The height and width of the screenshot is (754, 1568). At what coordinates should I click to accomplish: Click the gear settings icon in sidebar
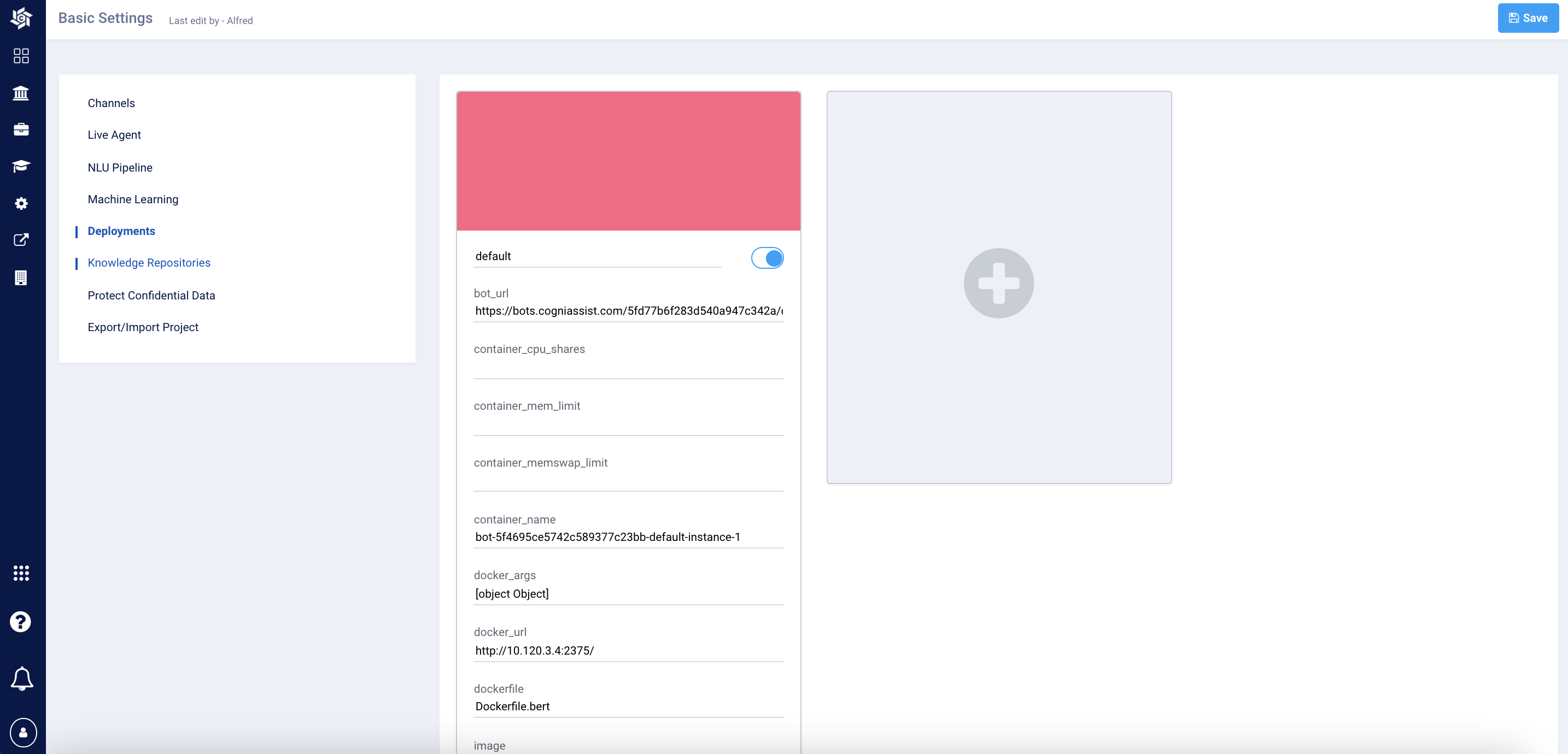point(21,203)
